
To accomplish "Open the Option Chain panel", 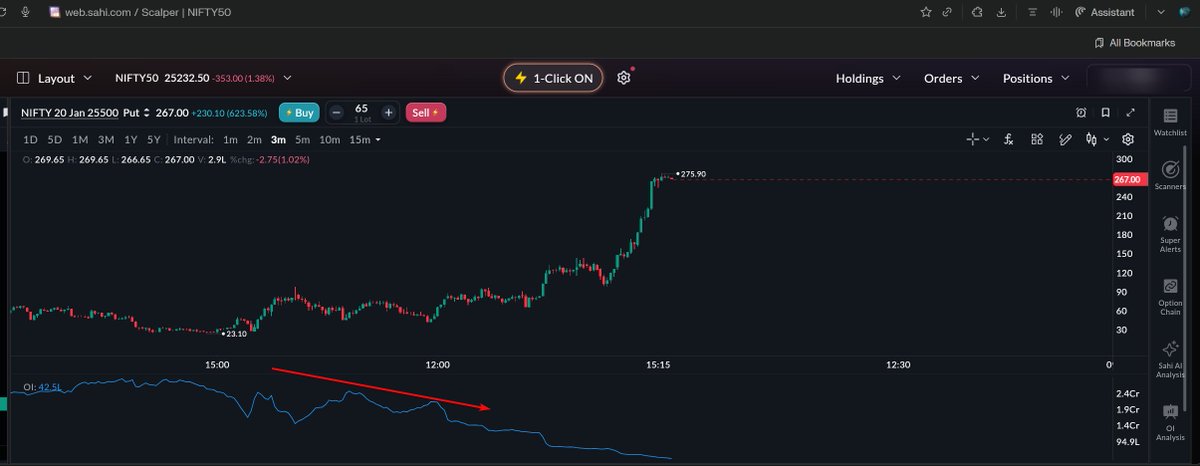I will click(1170, 297).
